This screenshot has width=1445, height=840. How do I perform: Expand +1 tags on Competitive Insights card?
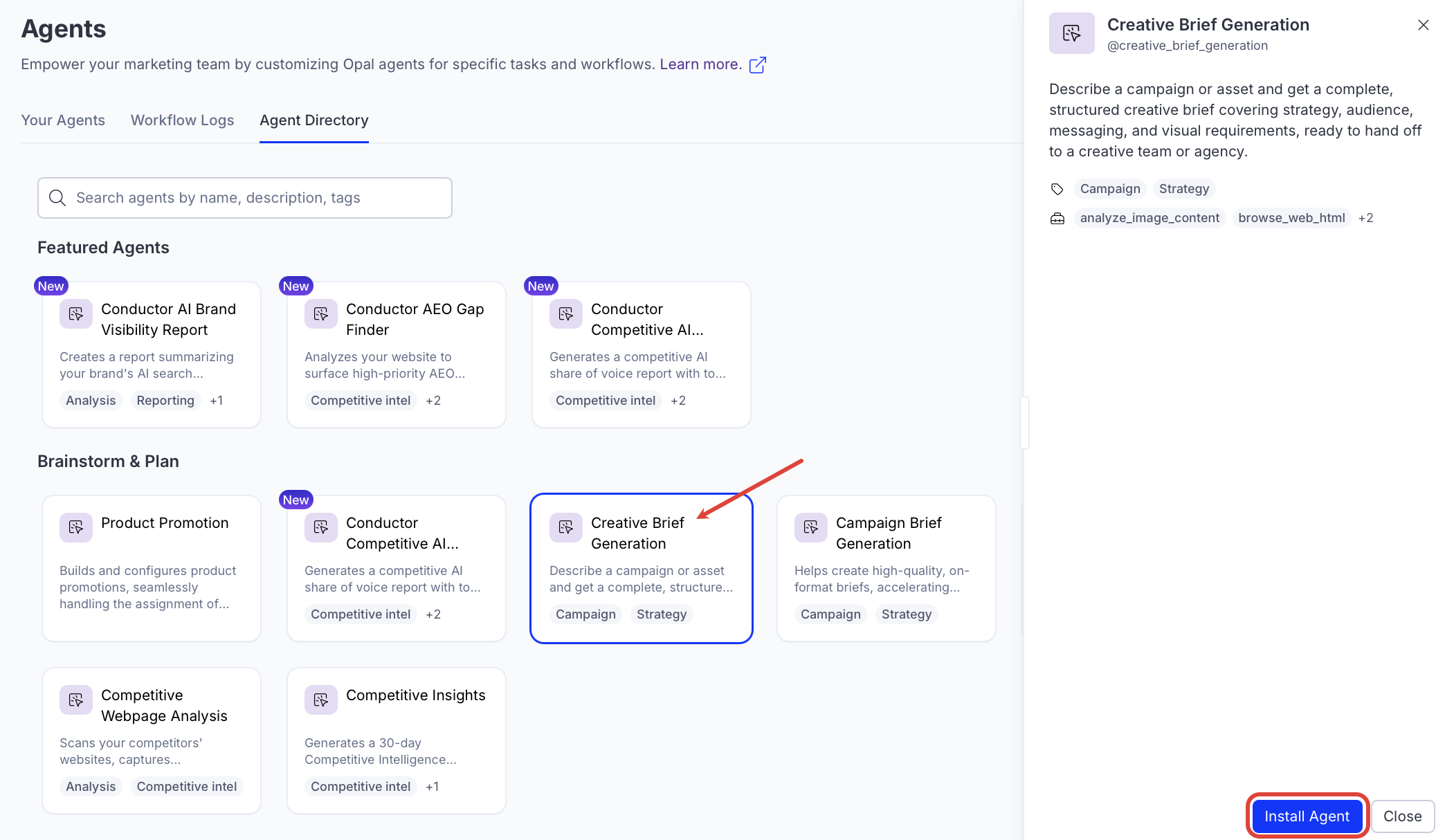pos(432,787)
